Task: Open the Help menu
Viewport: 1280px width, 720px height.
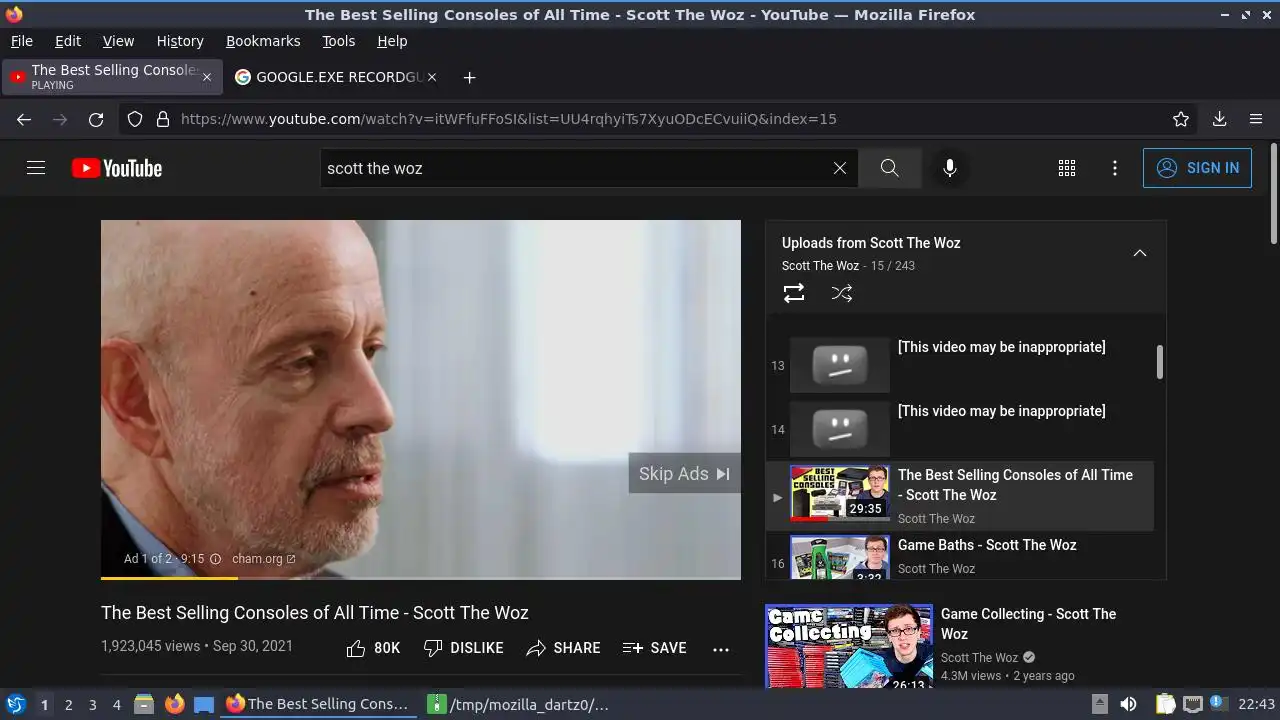Action: click(392, 41)
